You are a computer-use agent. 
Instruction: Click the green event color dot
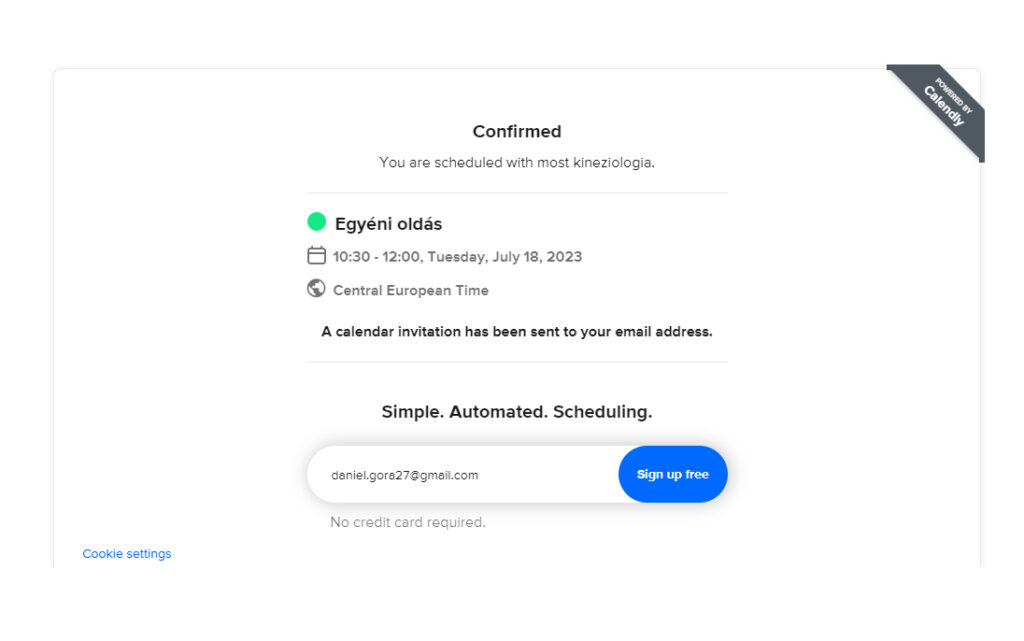point(317,222)
